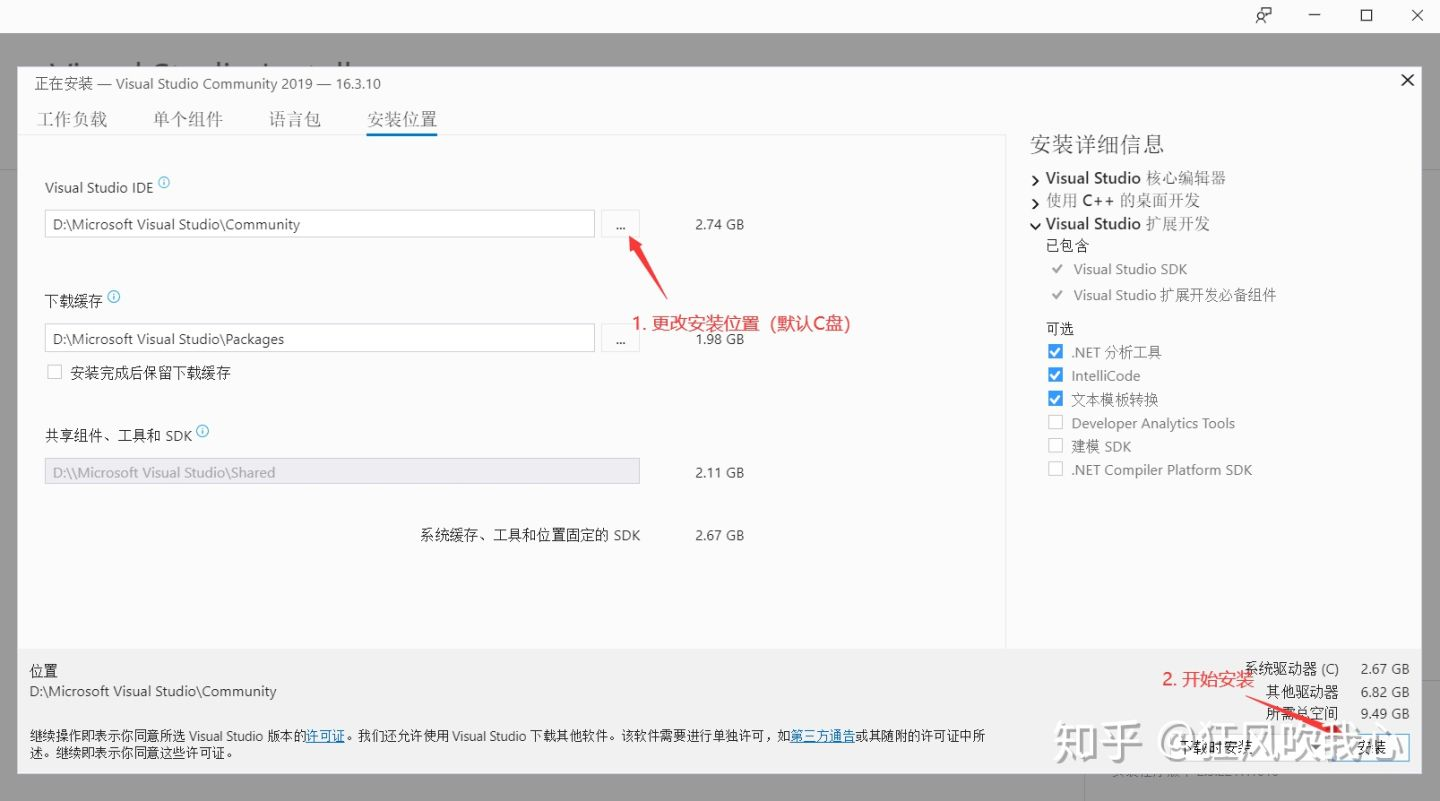Expand the Visual Studio 核心编辑器 section
The image size is (1440, 801).
pyautogui.click(x=1035, y=179)
